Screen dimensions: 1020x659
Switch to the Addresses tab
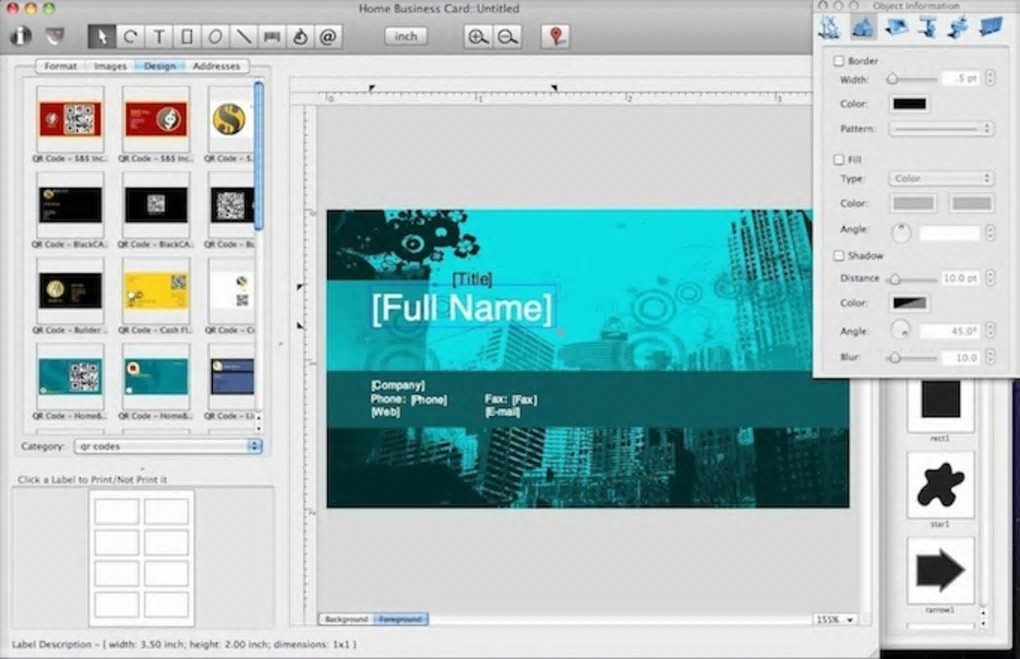point(217,66)
